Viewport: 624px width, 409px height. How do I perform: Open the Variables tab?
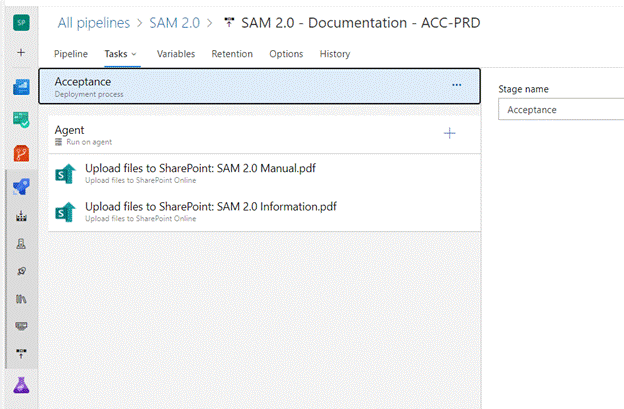(176, 54)
